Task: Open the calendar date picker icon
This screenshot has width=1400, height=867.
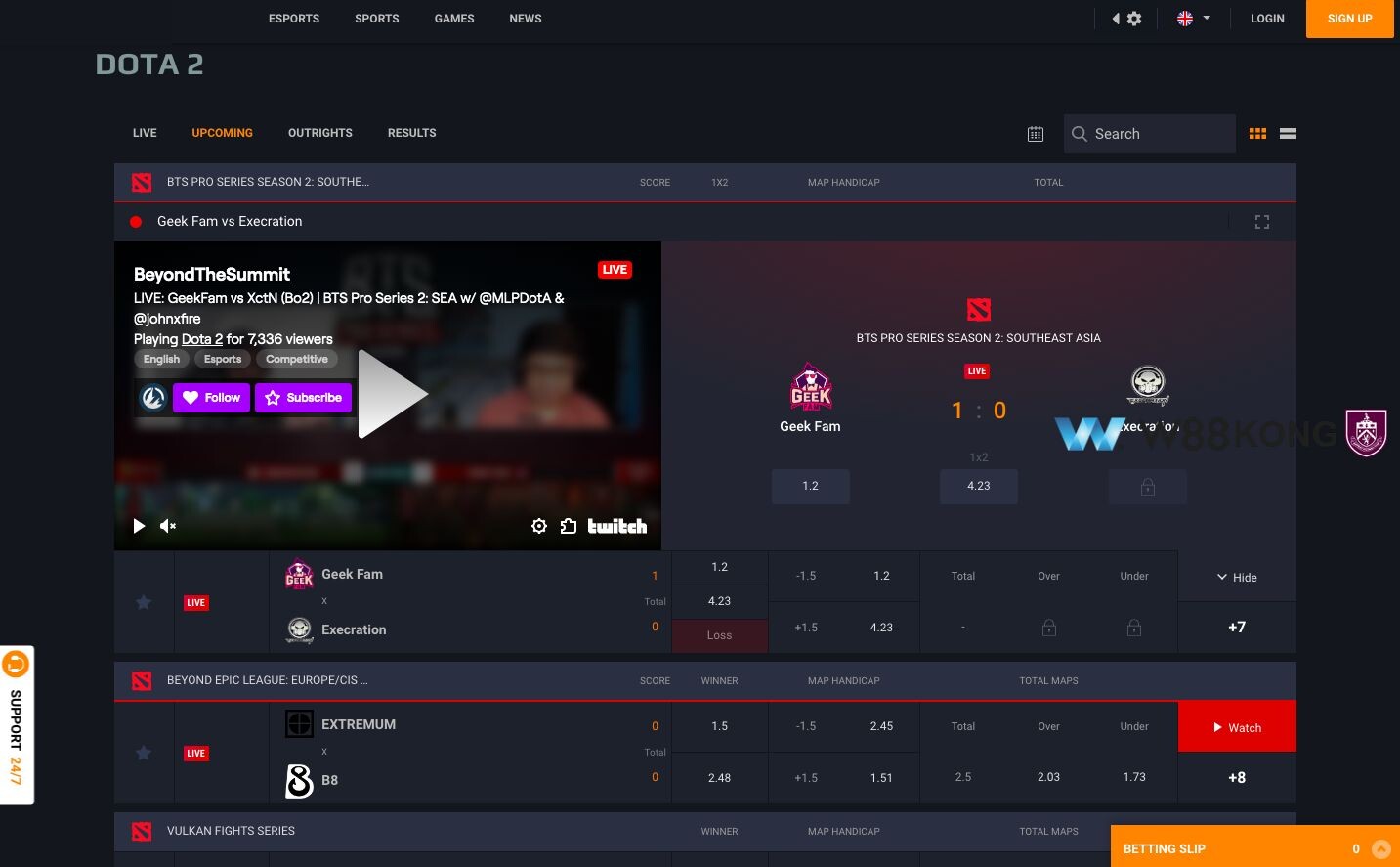Action: 1036,134
